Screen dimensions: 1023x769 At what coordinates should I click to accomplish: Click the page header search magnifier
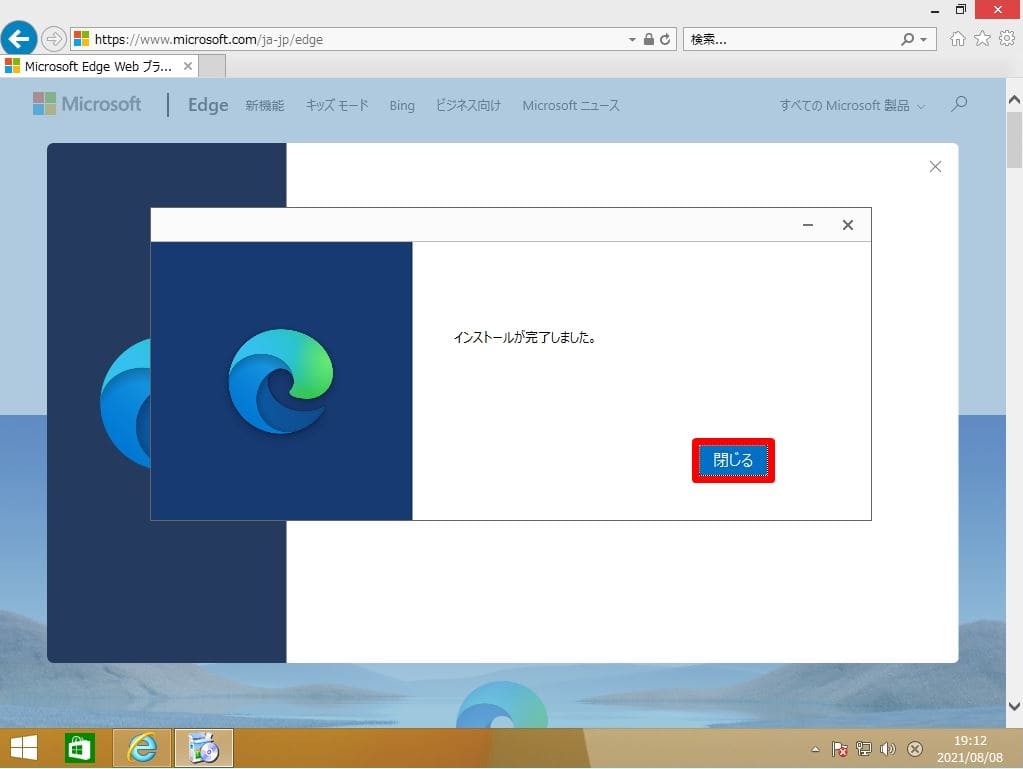pyautogui.click(x=959, y=104)
